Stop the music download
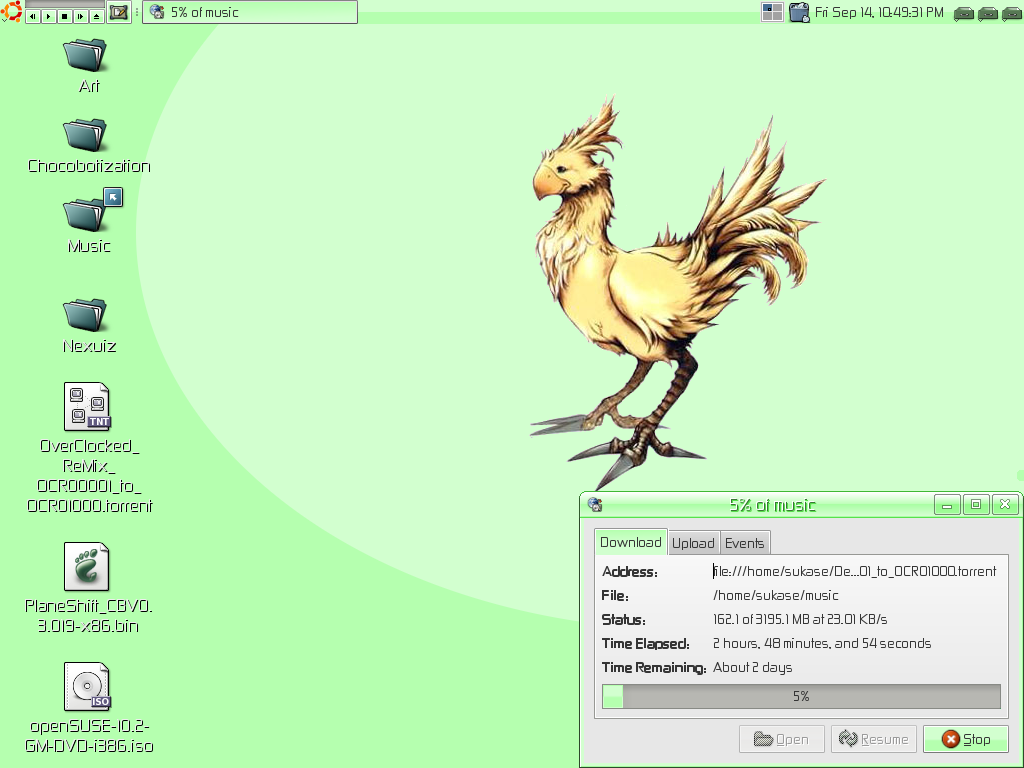The height and width of the screenshot is (768, 1024). pyautogui.click(x=966, y=739)
